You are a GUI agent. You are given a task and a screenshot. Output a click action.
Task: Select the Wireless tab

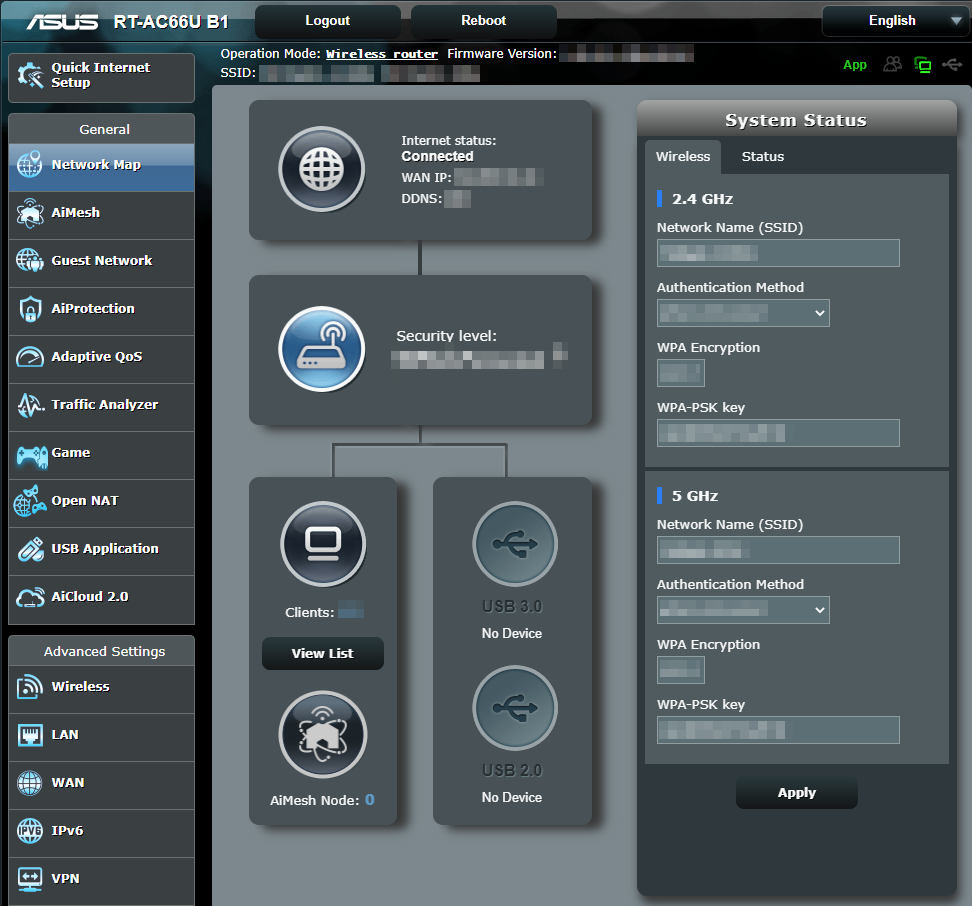pyautogui.click(x=683, y=157)
